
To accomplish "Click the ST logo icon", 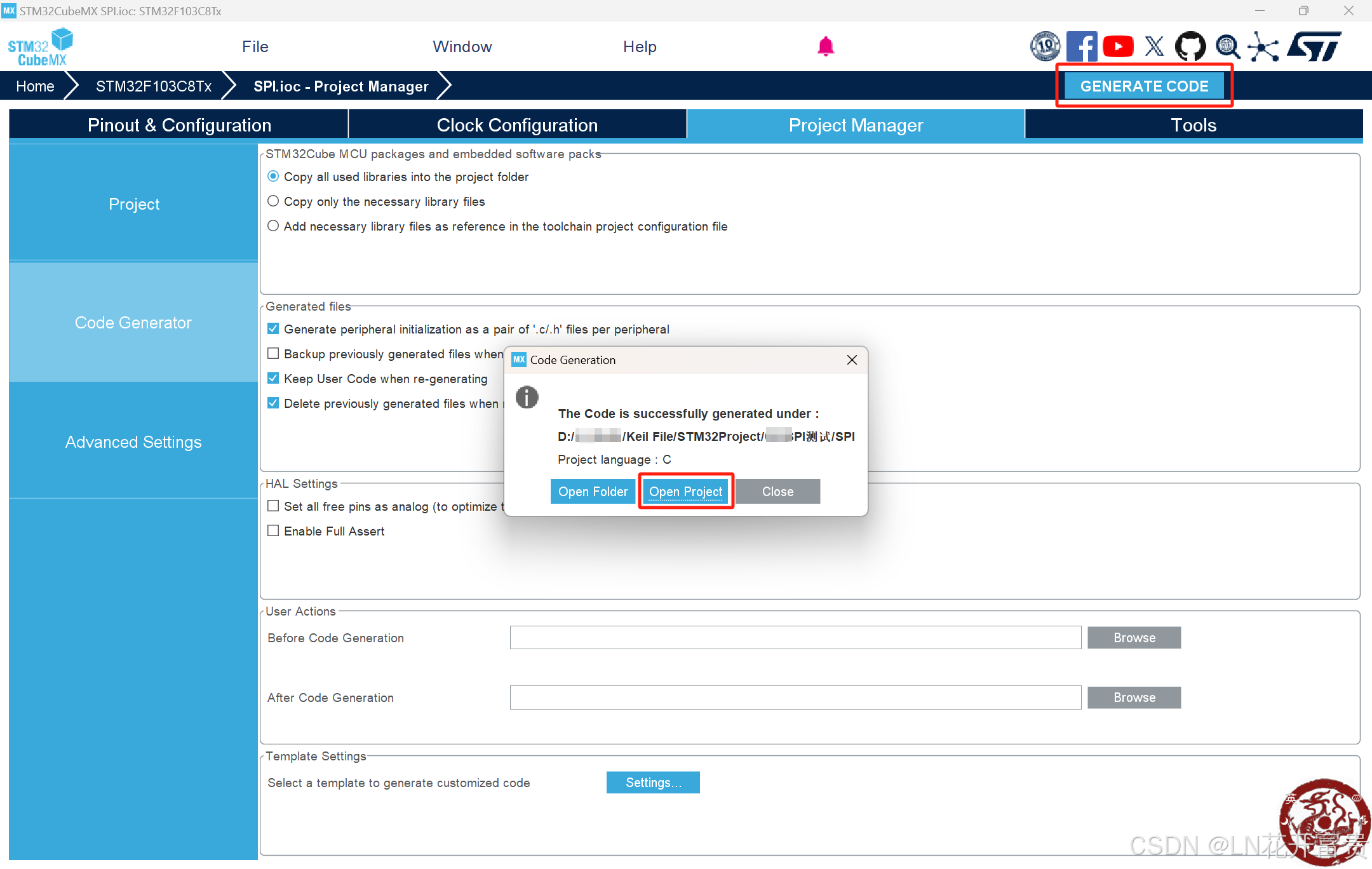I will [x=1314, y=46].
